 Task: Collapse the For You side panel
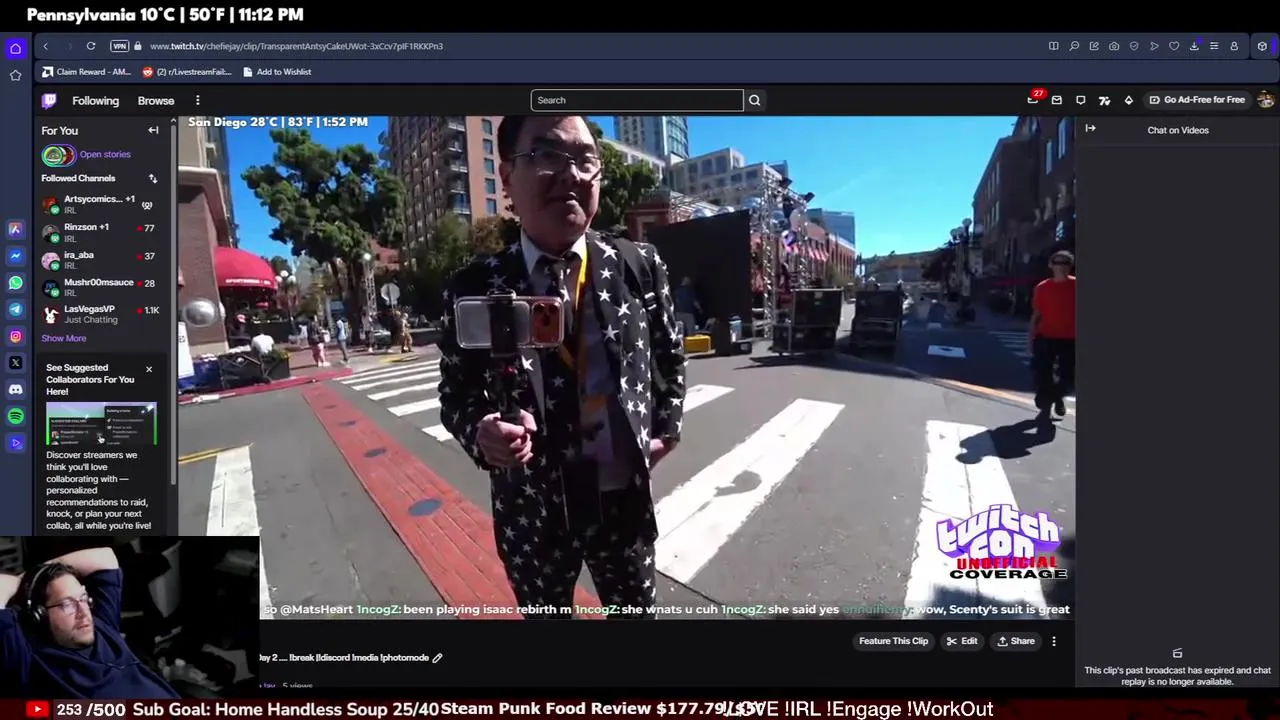pos(153,130)
